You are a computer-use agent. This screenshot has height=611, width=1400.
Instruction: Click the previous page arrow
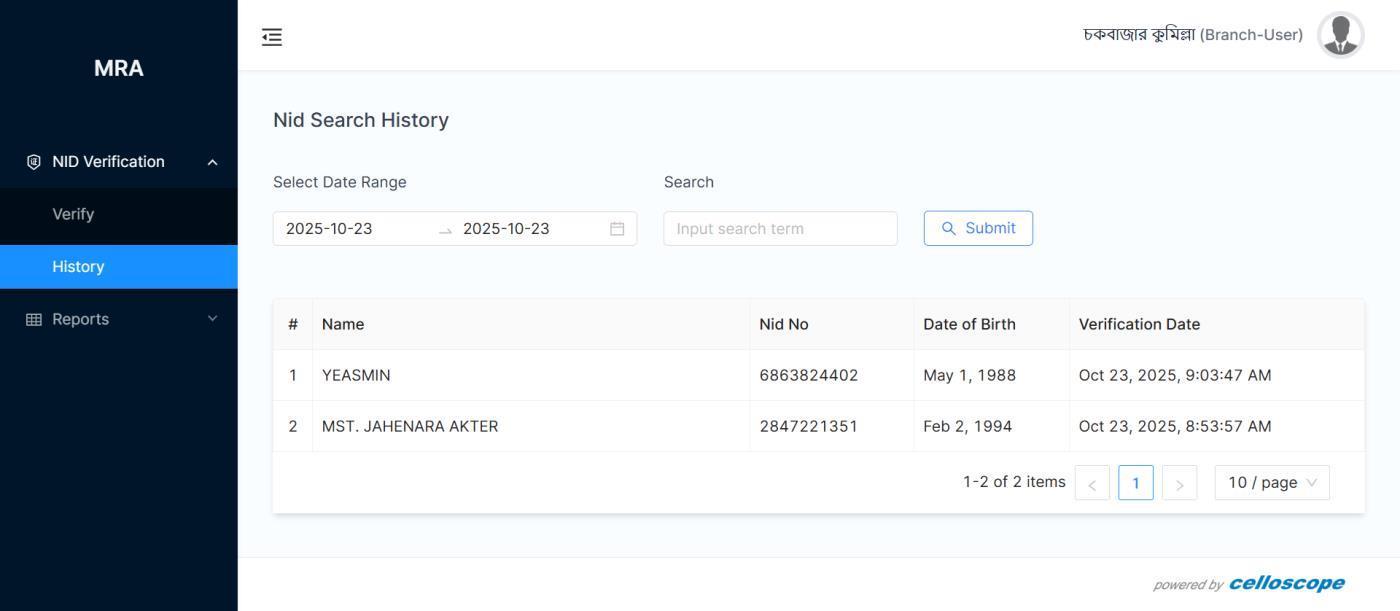click(1092, 484)
